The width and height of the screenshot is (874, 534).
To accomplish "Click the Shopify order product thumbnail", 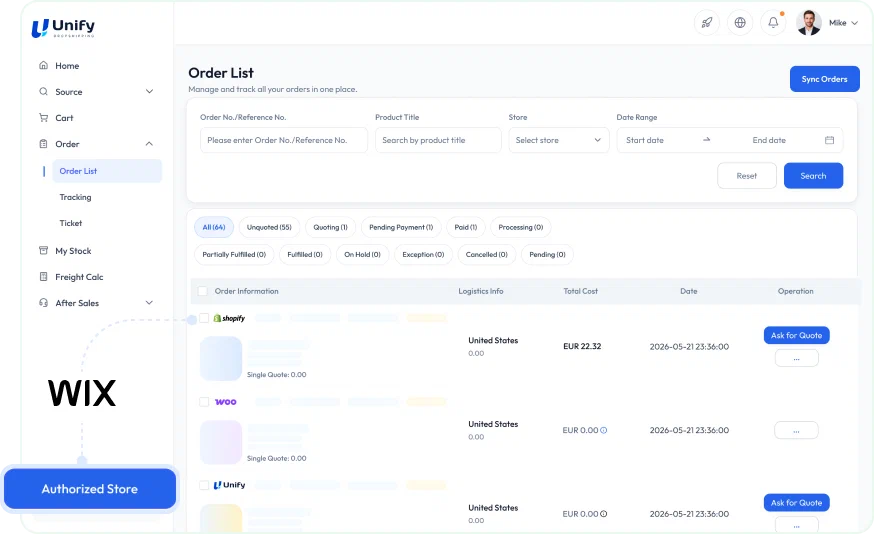I will point(221,358).
